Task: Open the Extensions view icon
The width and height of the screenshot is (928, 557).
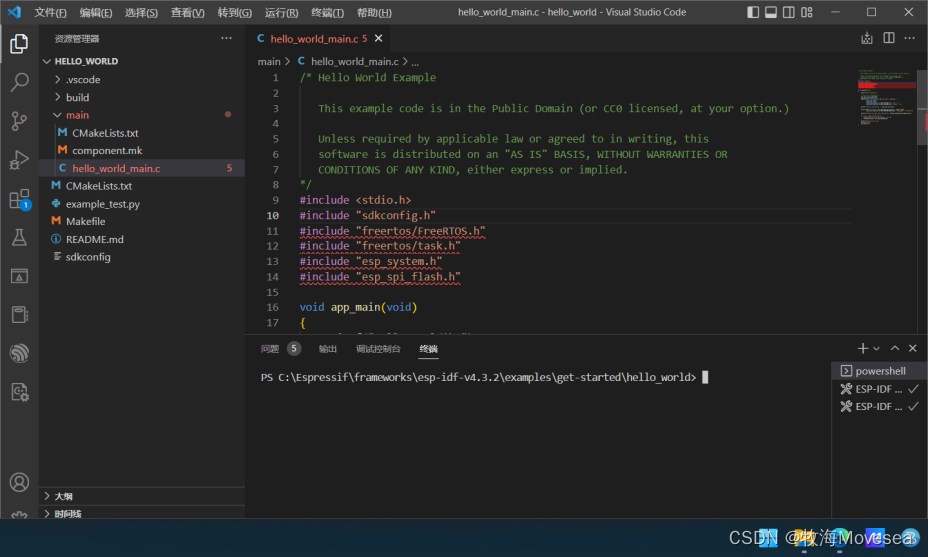Action: tap(19, 199)
